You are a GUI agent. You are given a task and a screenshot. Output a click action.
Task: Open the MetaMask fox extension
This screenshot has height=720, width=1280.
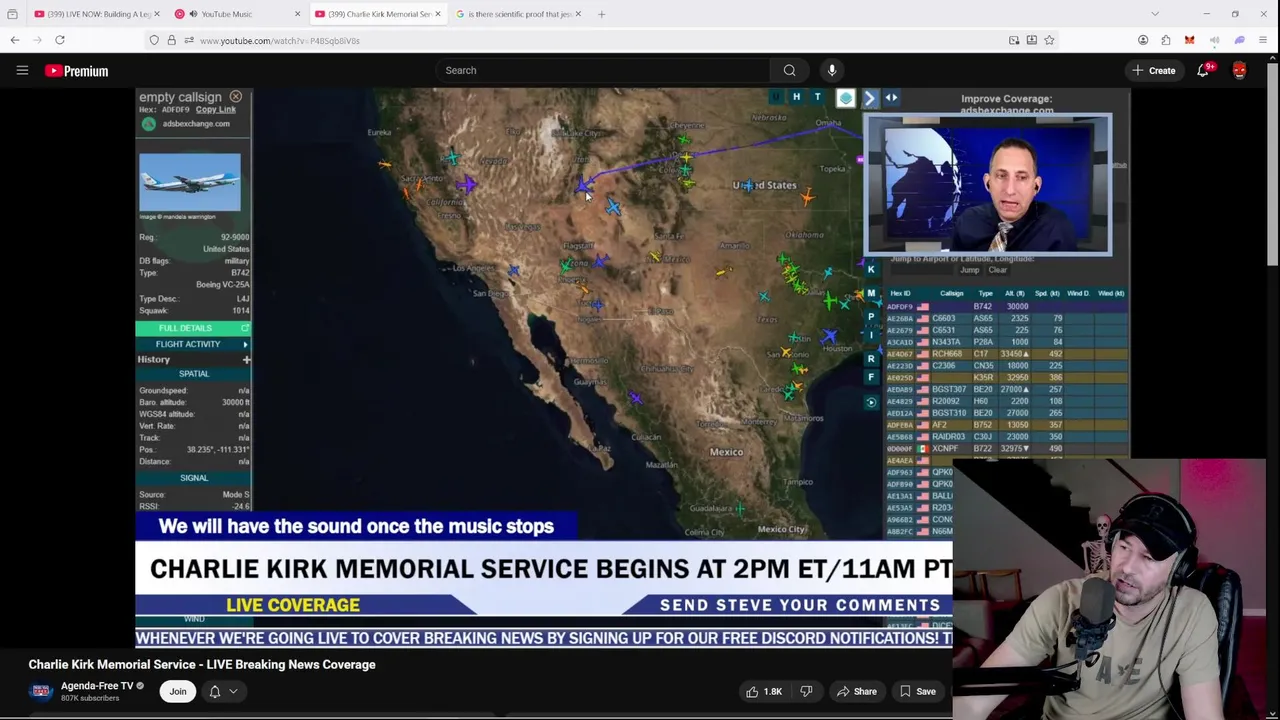click(x=1189, y=40)
